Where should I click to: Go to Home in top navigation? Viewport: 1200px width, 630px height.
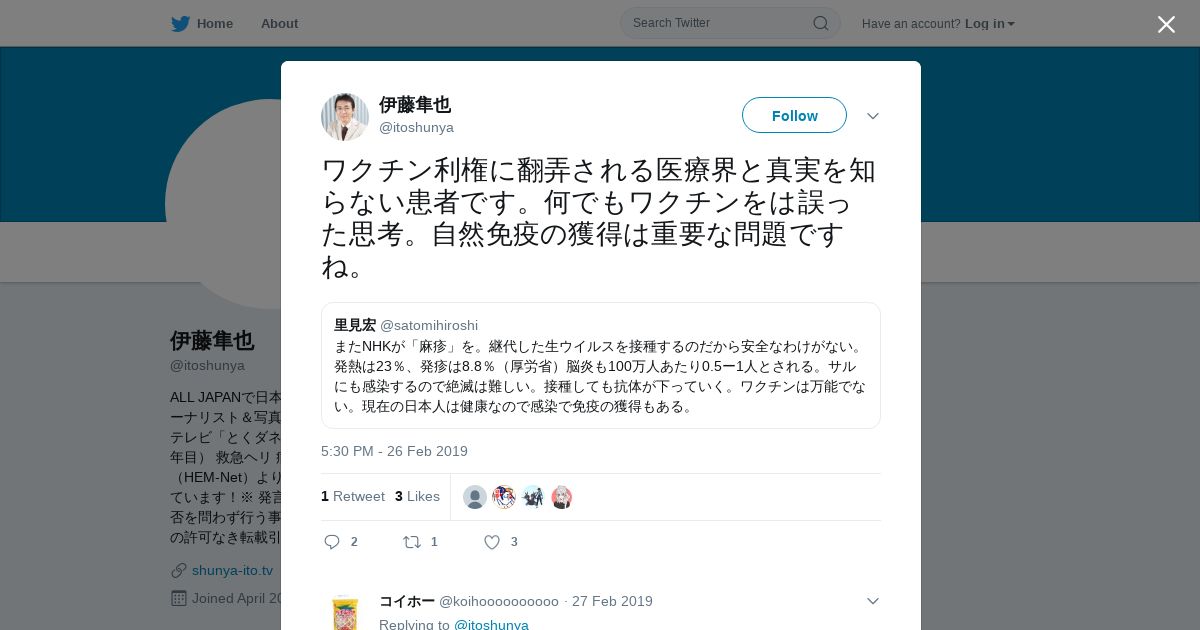(x=215, y=23)
